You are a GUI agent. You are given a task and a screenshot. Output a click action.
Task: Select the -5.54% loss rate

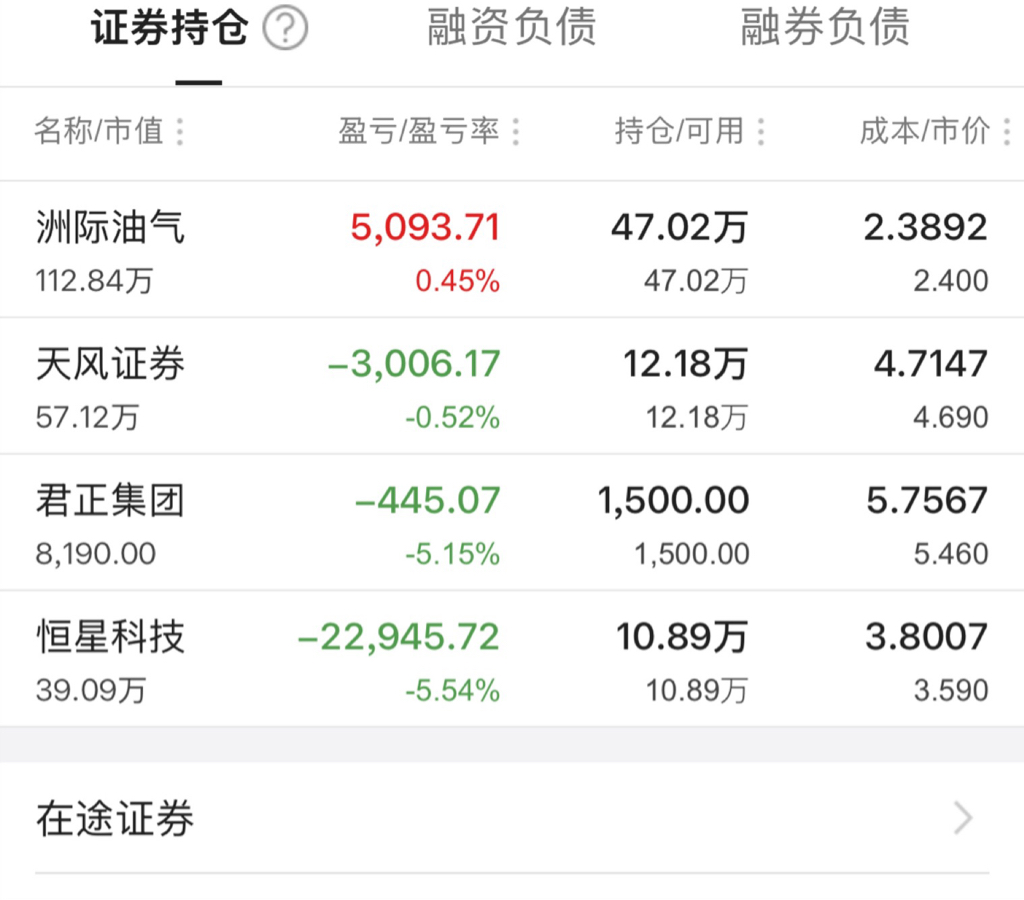[x=453, y=690]
